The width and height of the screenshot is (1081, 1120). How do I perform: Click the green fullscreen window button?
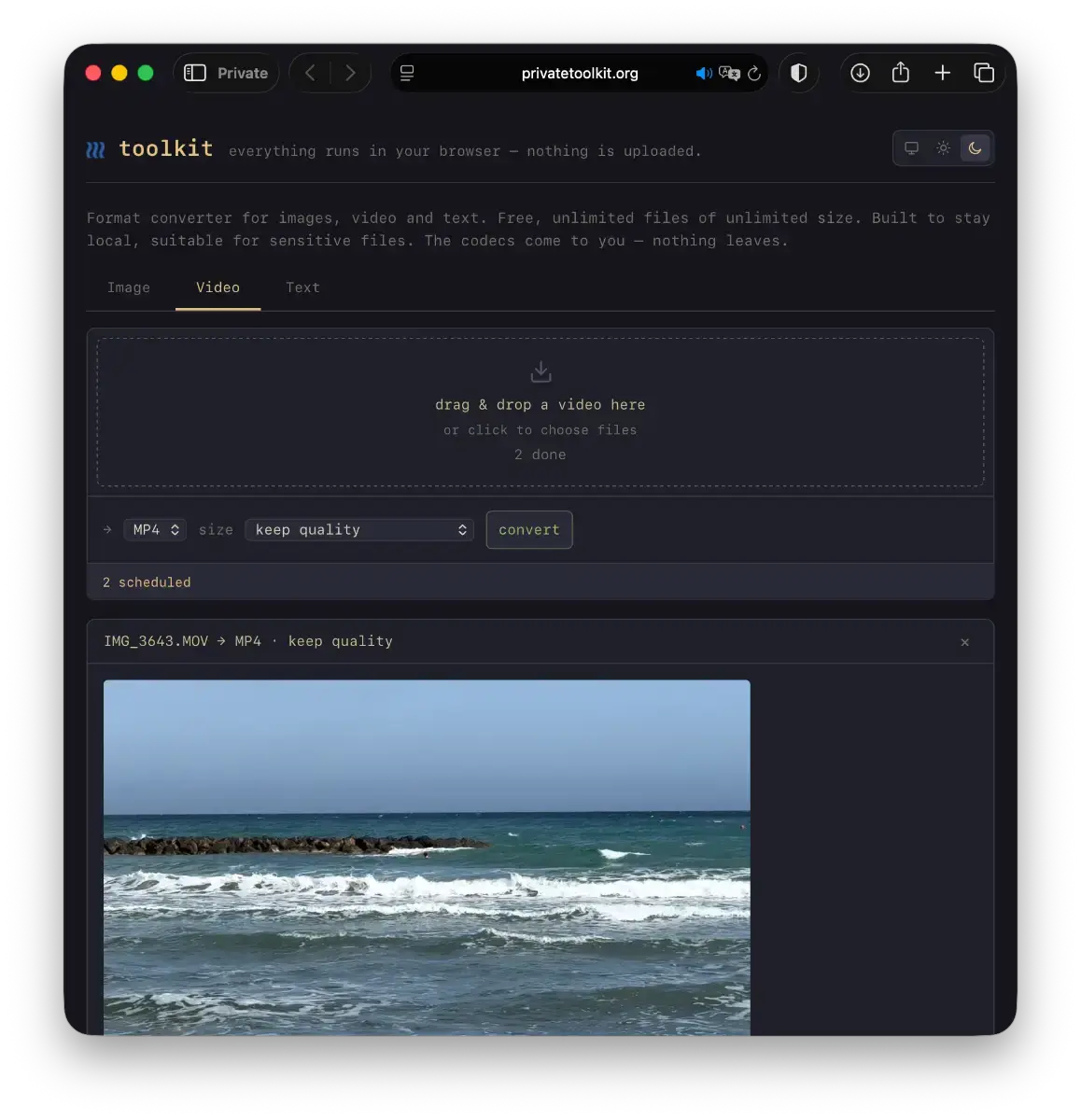point(146,73)
